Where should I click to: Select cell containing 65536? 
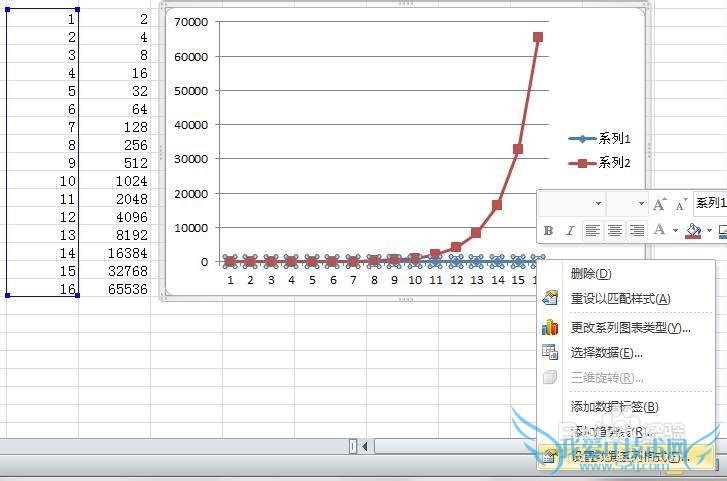pyautogui.click(x=115, y=289)
